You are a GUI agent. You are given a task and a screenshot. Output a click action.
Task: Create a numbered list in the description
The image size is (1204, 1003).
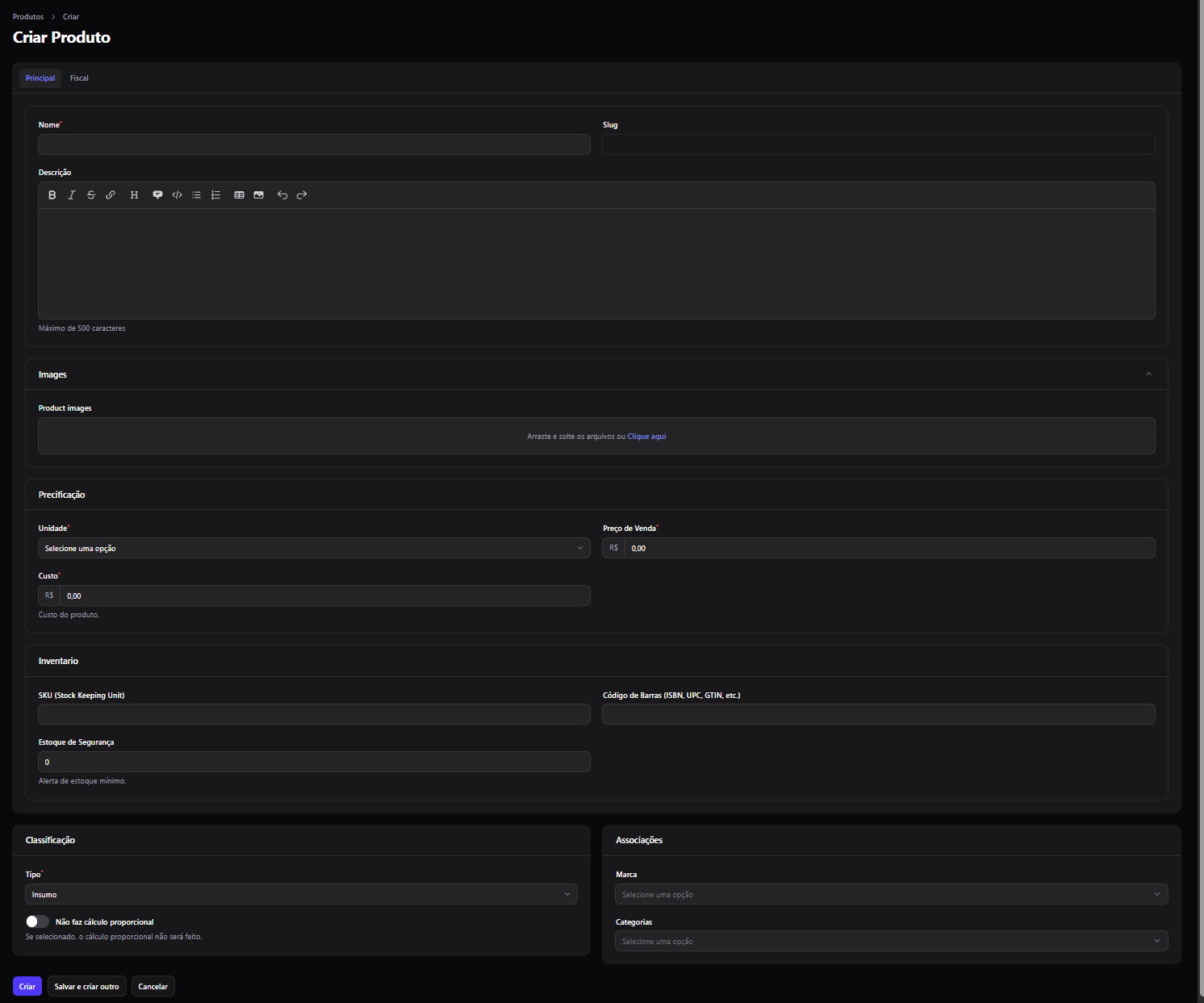(215, 195)
